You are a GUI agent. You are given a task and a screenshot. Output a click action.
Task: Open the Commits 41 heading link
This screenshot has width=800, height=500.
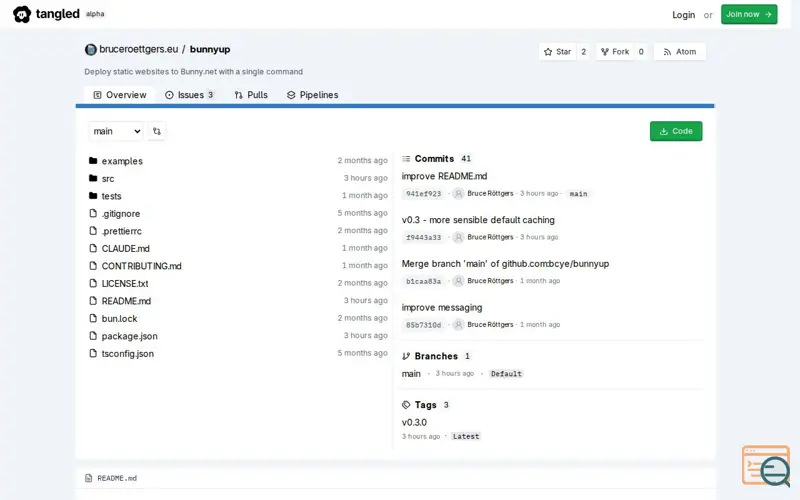click(x=437, y=159)
